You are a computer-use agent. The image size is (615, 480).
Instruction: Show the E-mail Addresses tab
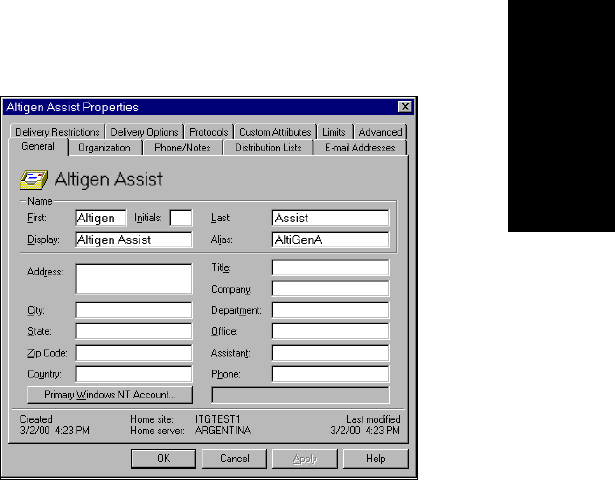click(x=360, y=148)
